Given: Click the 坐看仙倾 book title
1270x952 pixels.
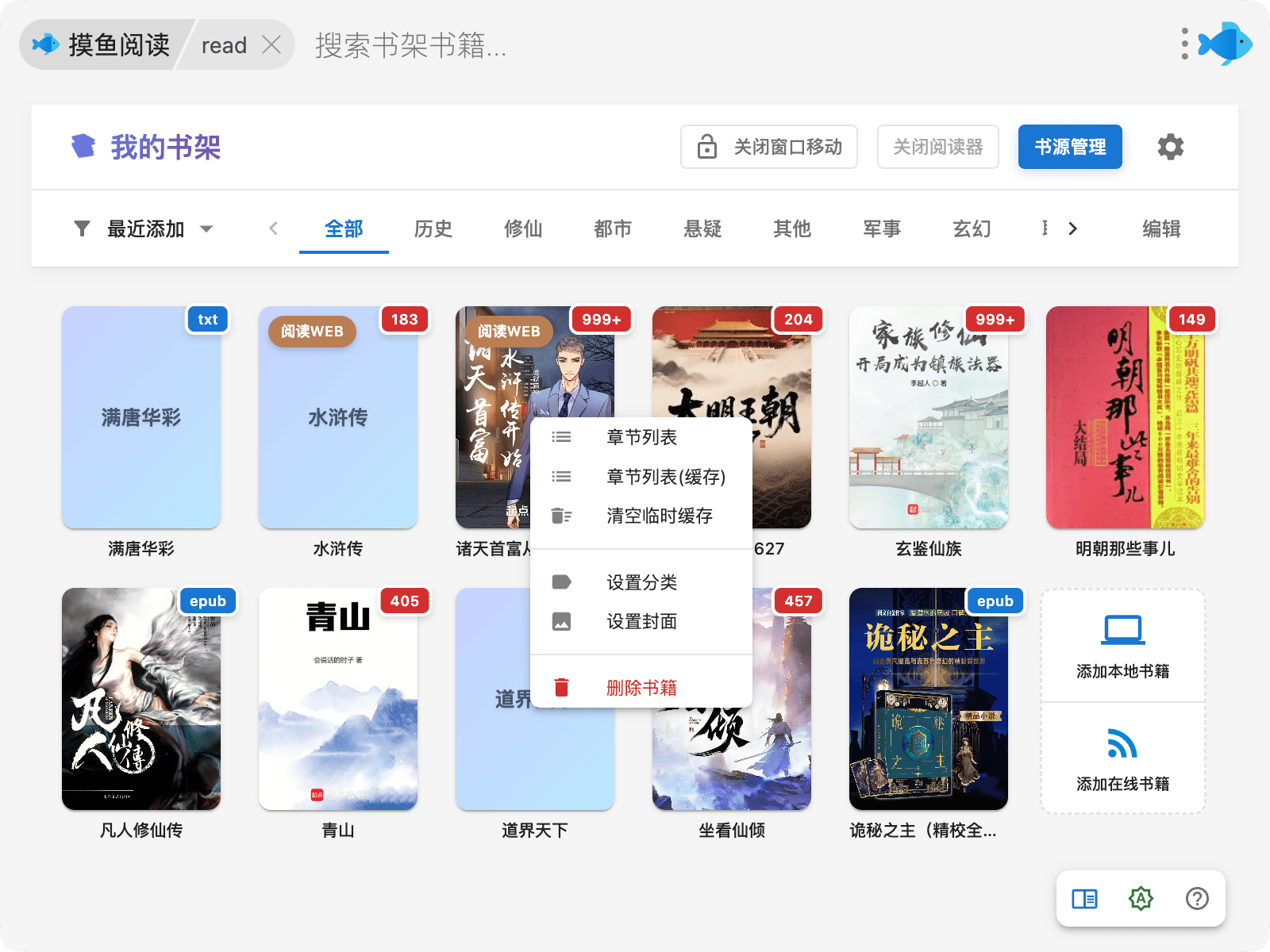Looking at the screenshot, I should pos(732,831).
